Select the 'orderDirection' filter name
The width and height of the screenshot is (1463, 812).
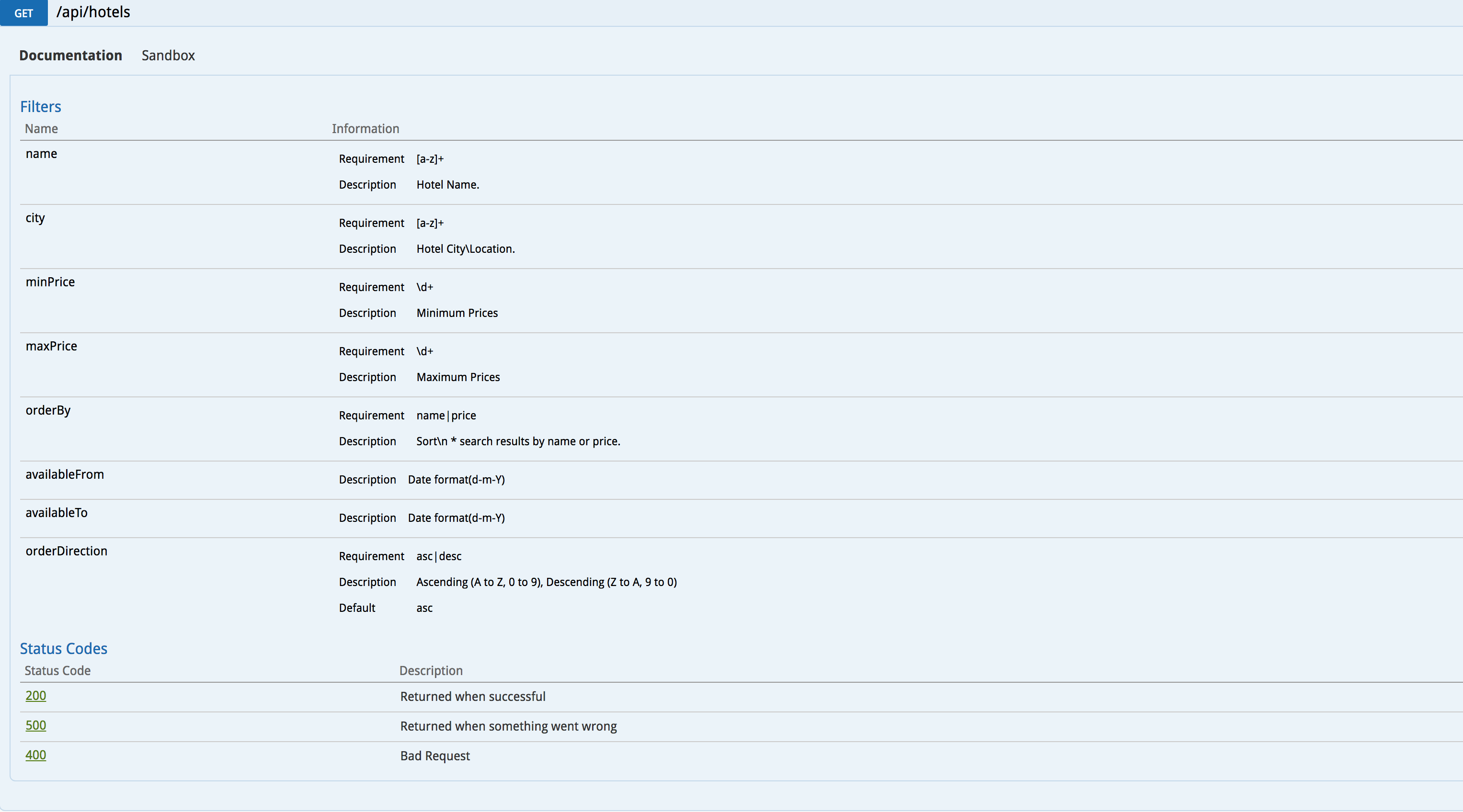(67, 551)
